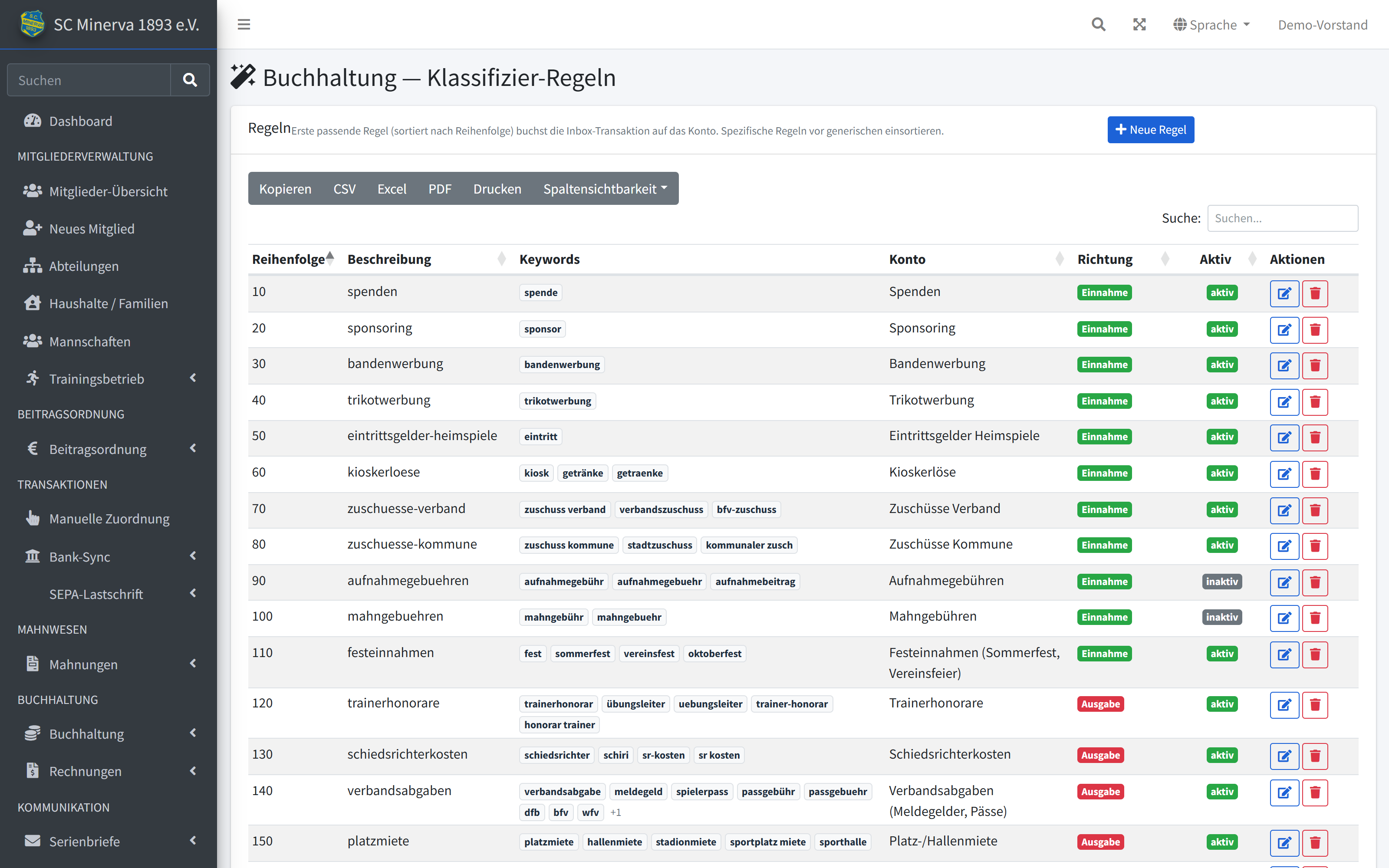Edit the trikotwerbung rule
1389x868 pixels.
tap(1284, 401)
